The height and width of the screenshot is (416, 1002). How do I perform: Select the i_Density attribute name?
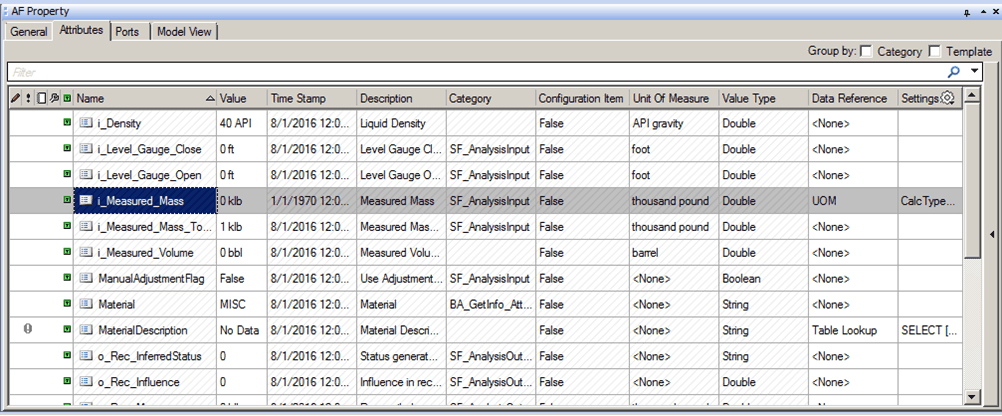pos(119,123)
